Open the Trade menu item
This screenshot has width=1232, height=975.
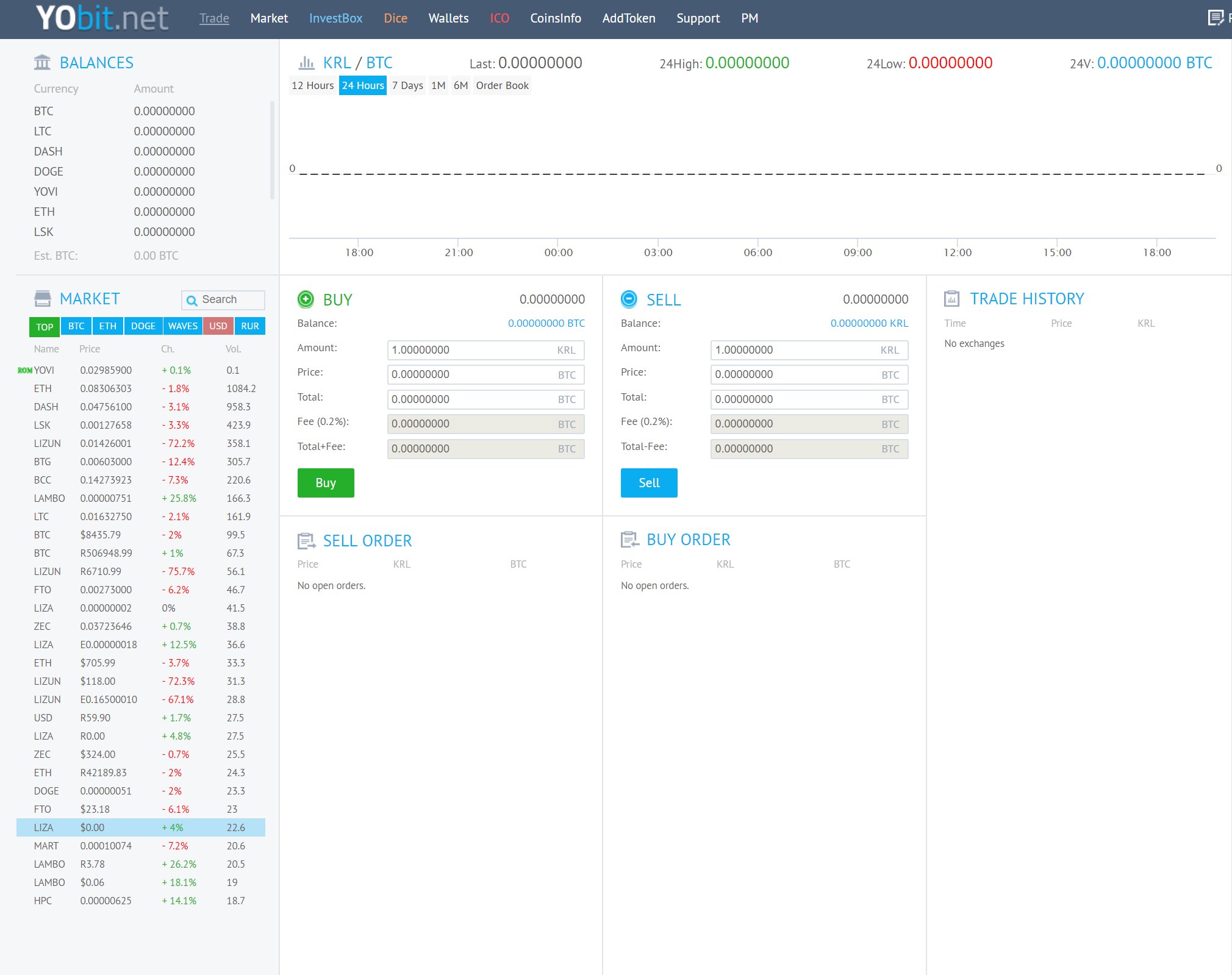click(x=214, y=18)
